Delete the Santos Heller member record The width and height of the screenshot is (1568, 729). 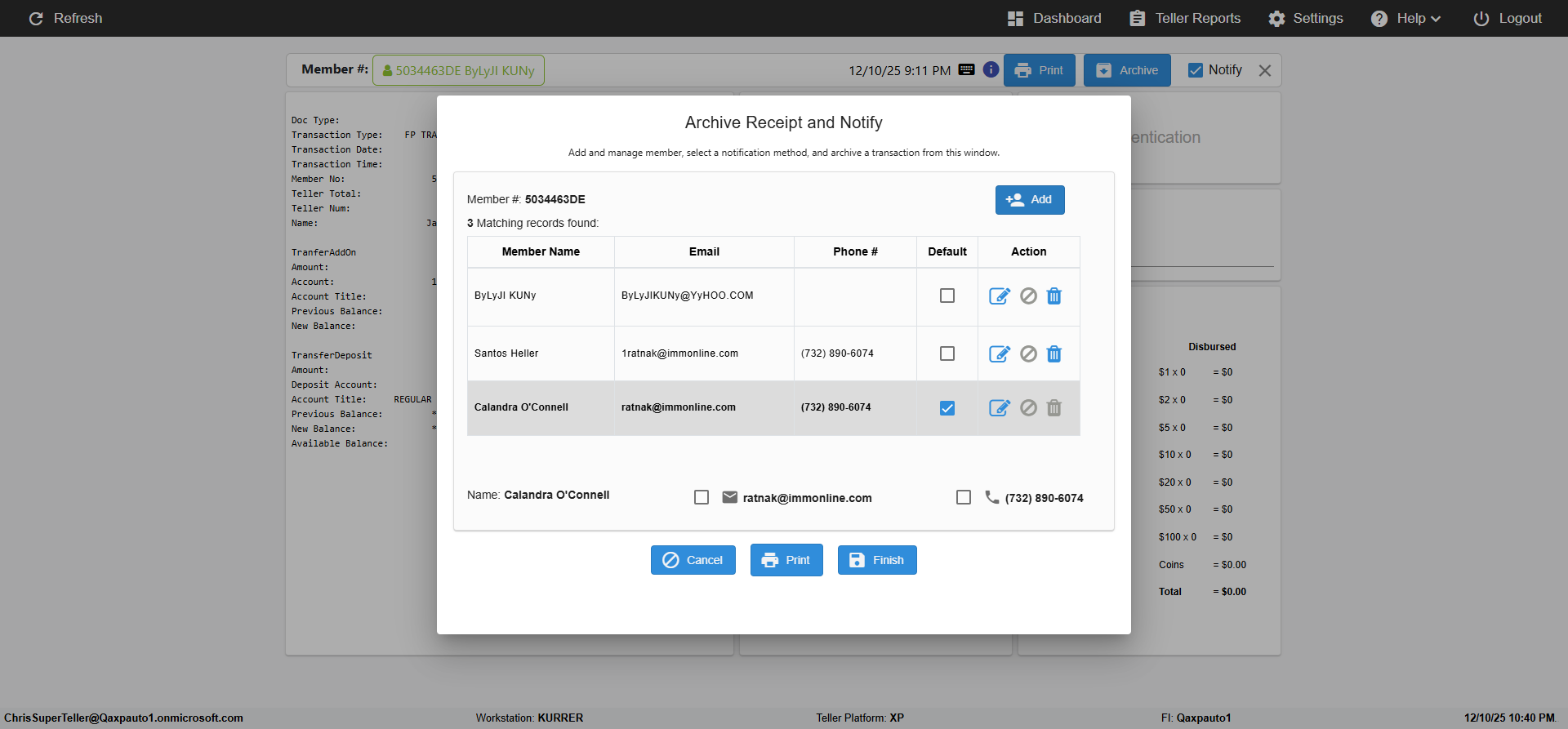(x=1054, y=354)
